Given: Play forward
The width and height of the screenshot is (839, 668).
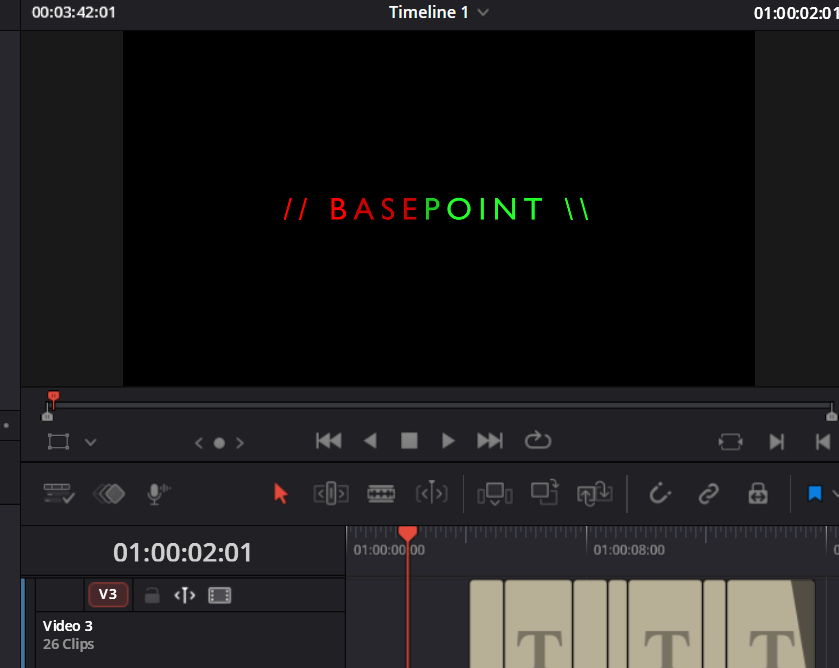Looking at the screenshot, I should pos(448,441).
